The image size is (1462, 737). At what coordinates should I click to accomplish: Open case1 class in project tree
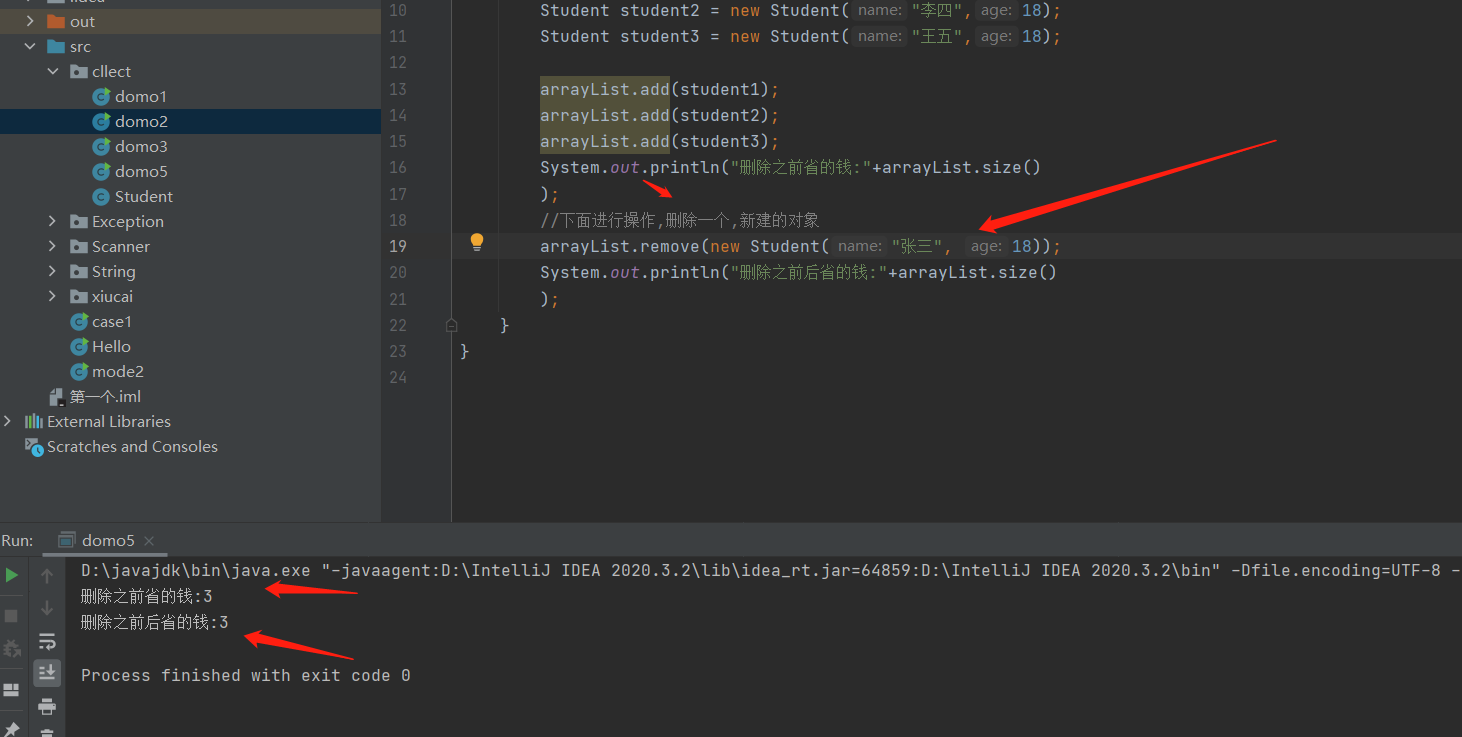pos(112,321)
